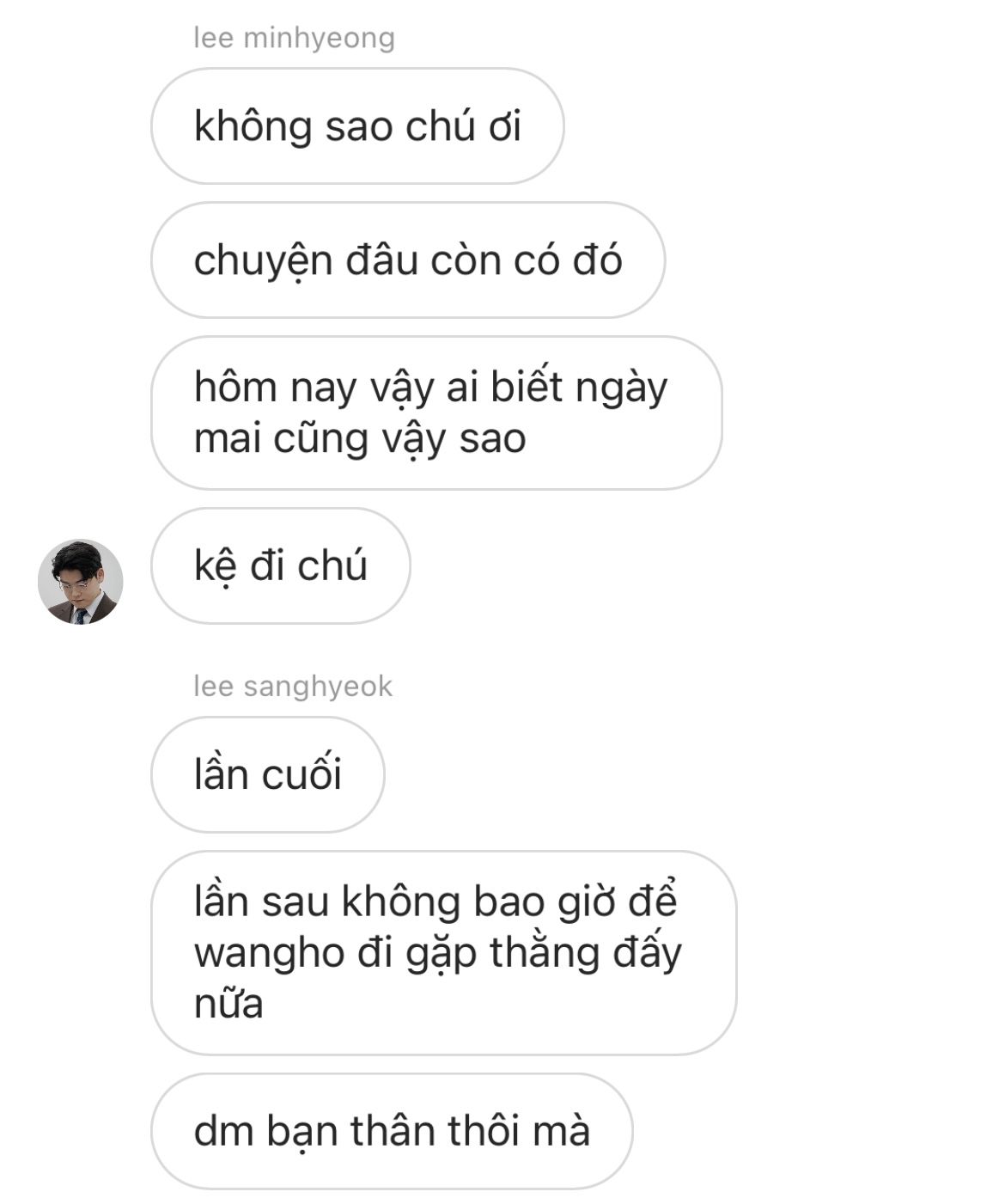Screen dimensions: 1005x1204
Task: Tap the sender name lee sanghyeok
Action: (293, 686)
